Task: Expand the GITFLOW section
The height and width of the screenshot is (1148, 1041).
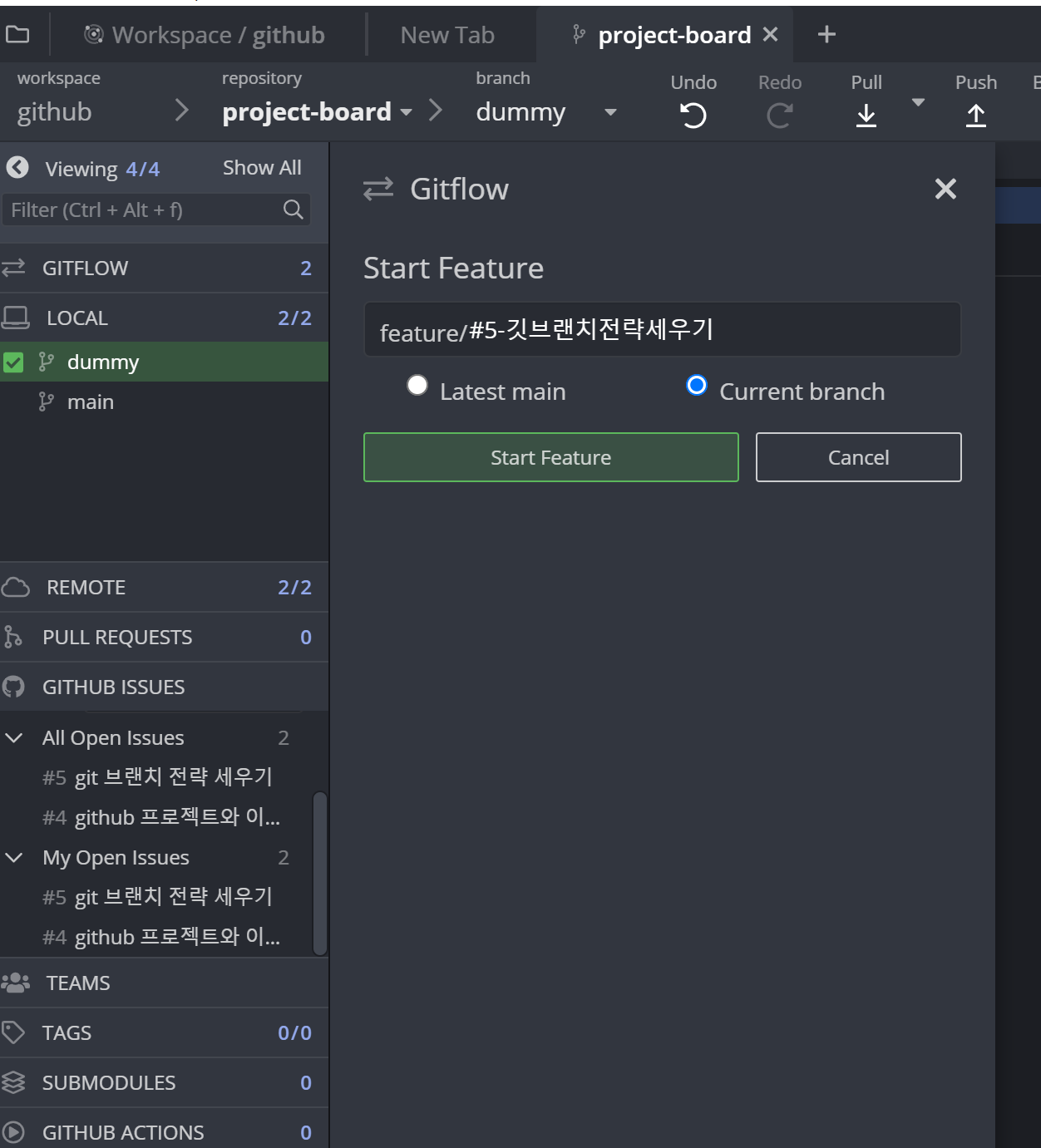Action: pos(164,268)
